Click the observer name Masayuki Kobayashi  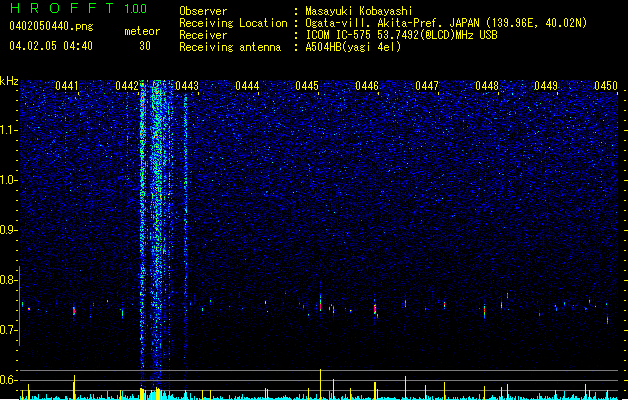(x=359, y=11)
